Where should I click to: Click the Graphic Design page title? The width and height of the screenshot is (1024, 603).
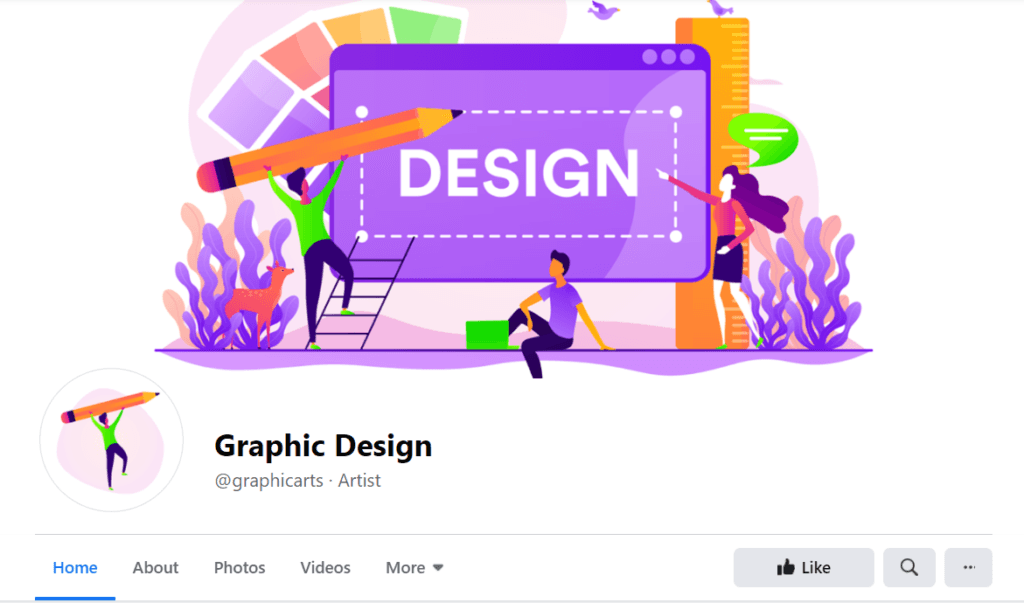click(323, 446)
